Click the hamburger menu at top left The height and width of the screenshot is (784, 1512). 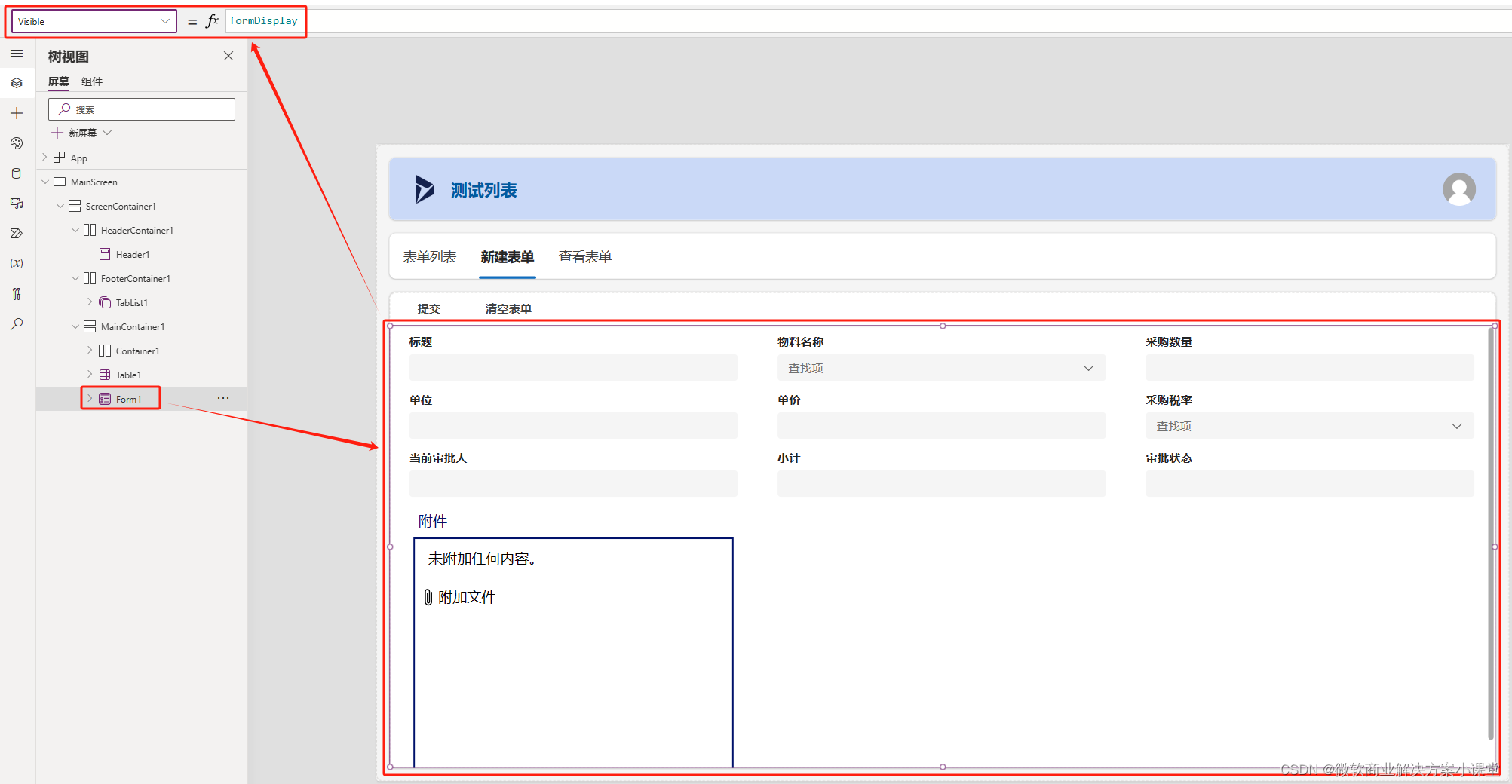17,54
